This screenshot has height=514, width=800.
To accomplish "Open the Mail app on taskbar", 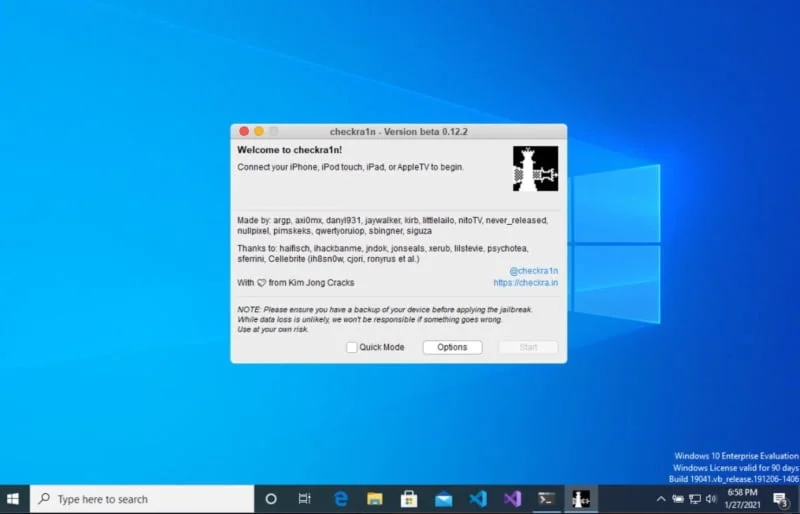I will tap(443, 499).
